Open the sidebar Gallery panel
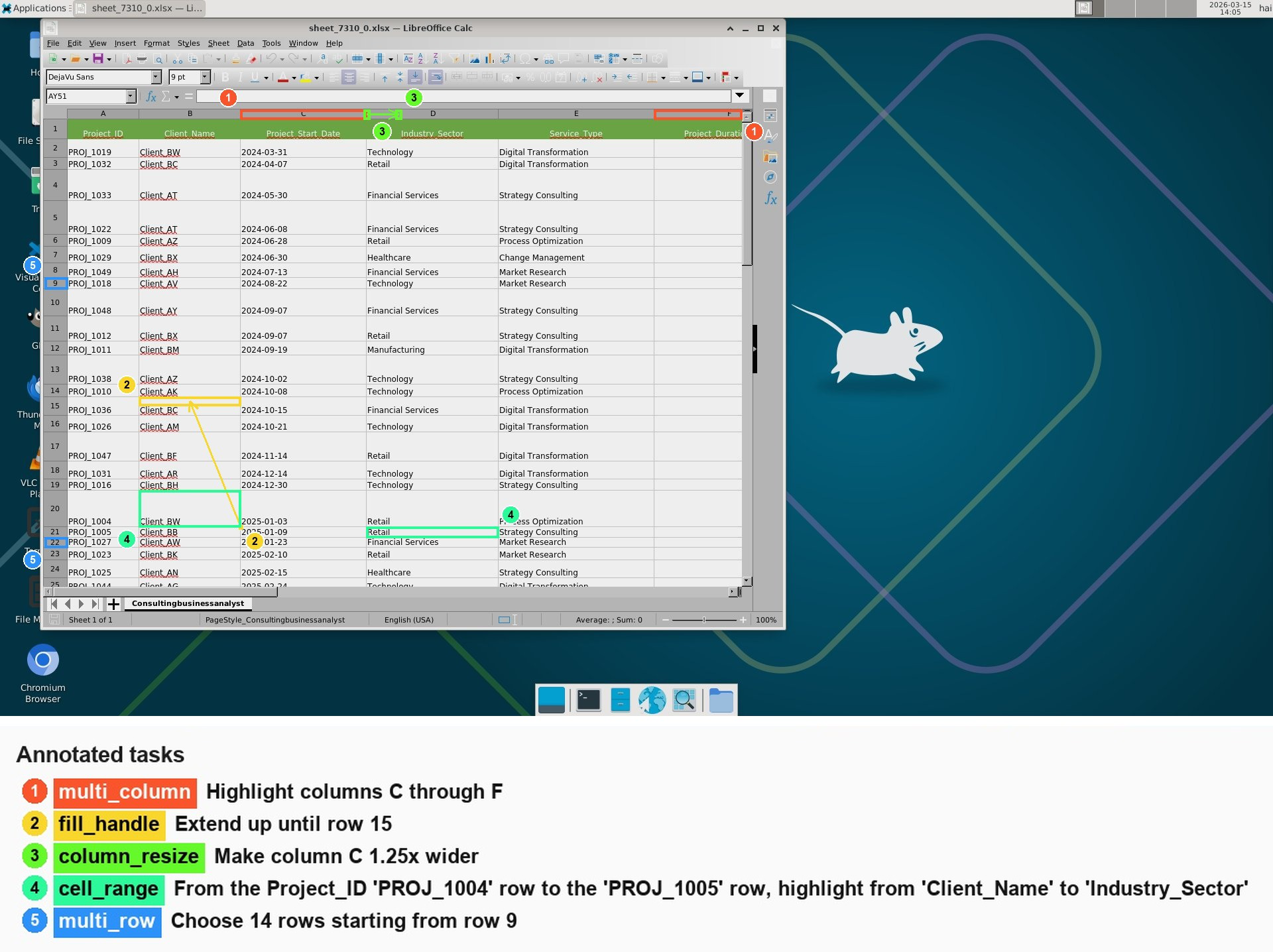This screenshot has width=1273, height=952. click(770, 157)
